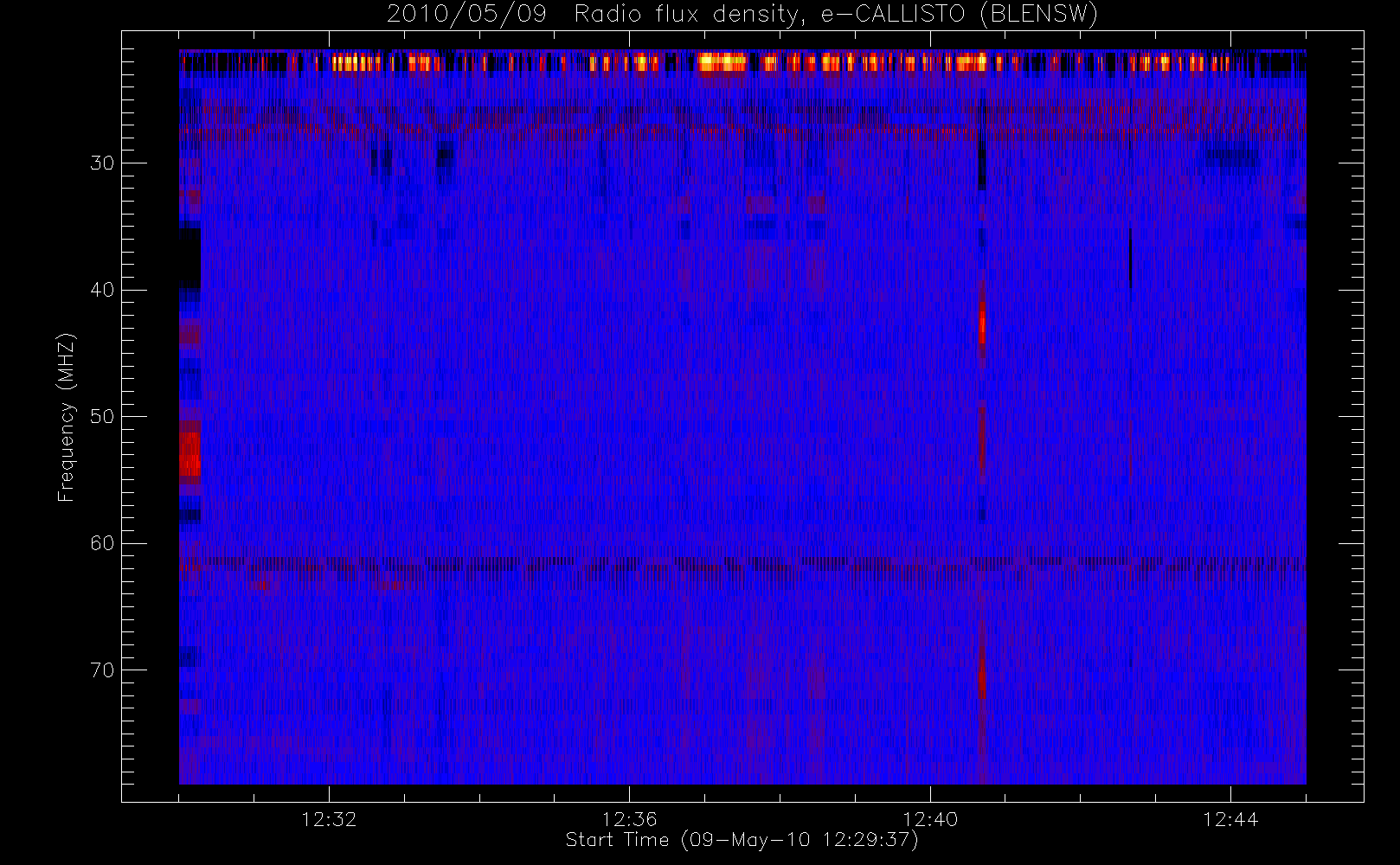Viewport: 1400px width, 865px height.
Task: Click the '12:32' time tick label
Action: [x=329, y=818]
